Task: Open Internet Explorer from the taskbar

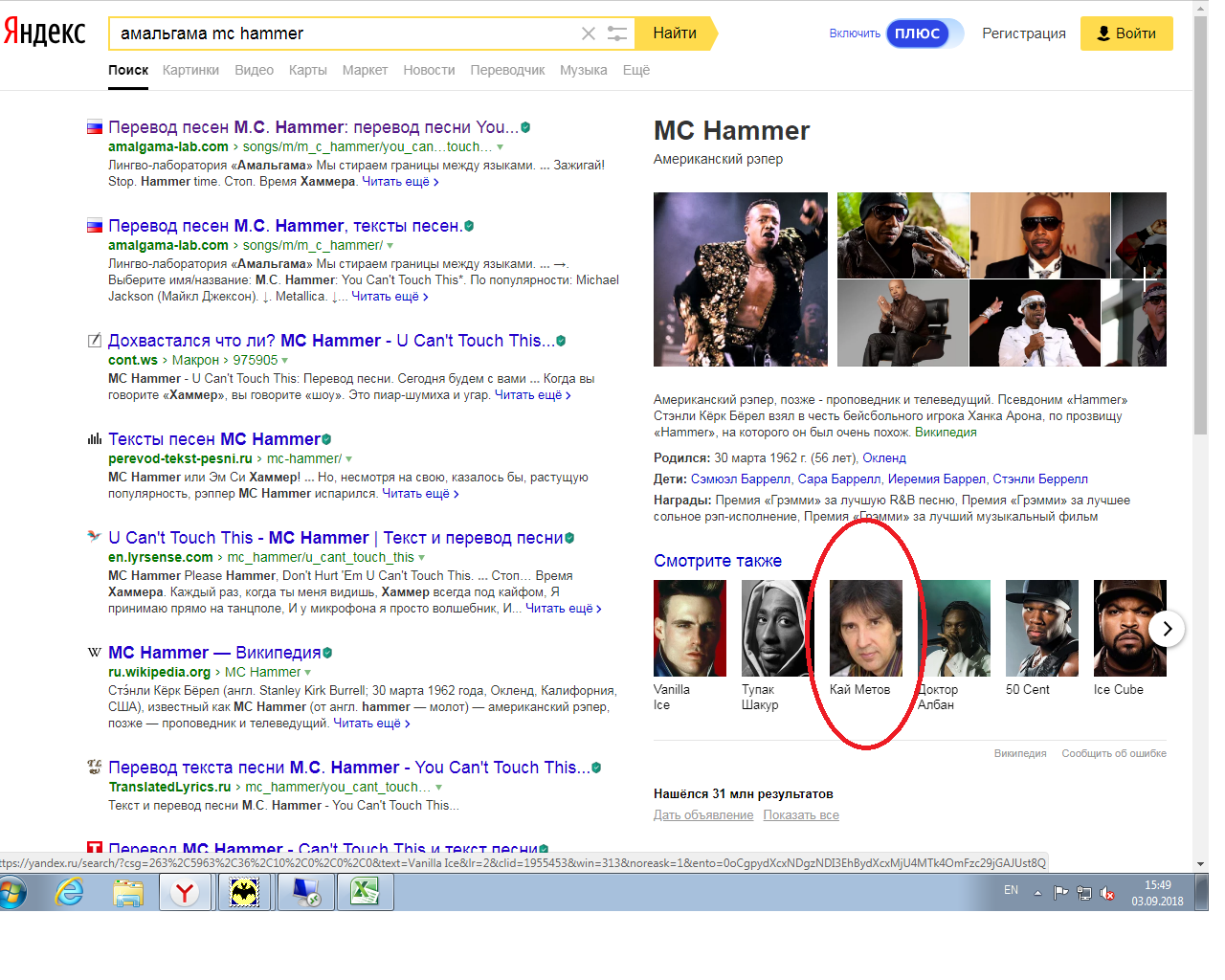Action: (x=69, y=893)
